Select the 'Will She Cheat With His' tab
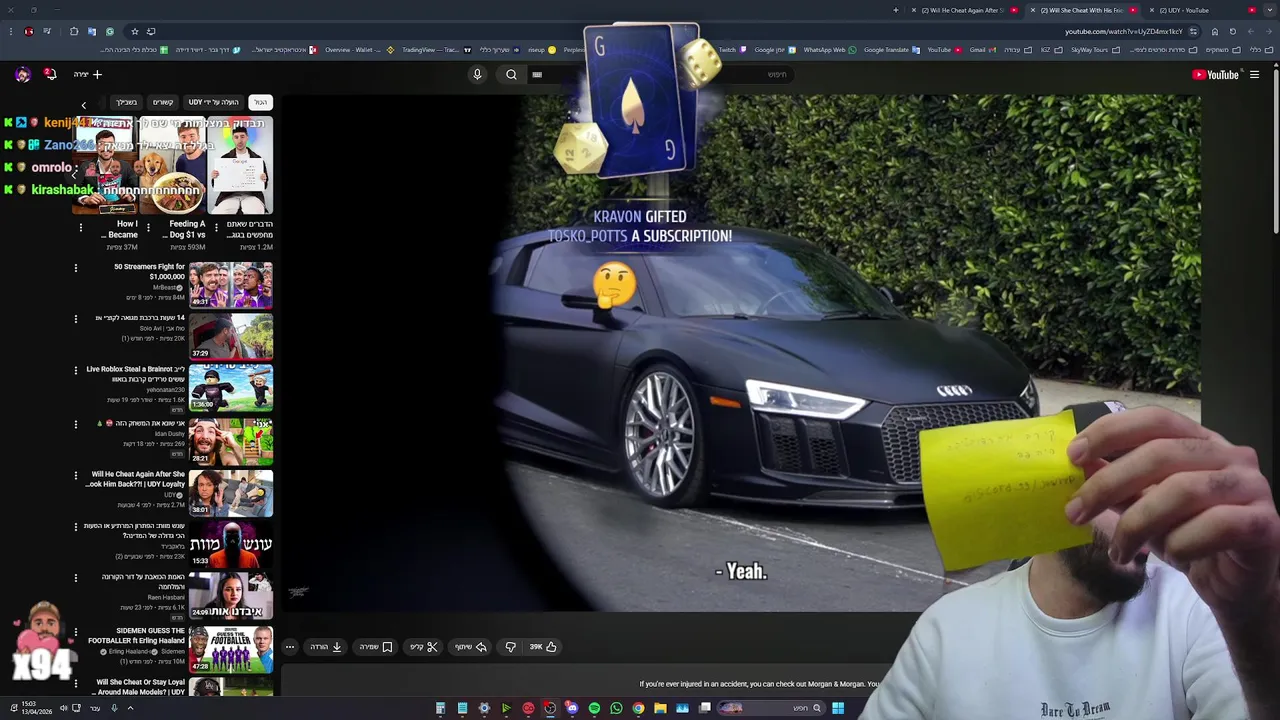 [1083, 10]
